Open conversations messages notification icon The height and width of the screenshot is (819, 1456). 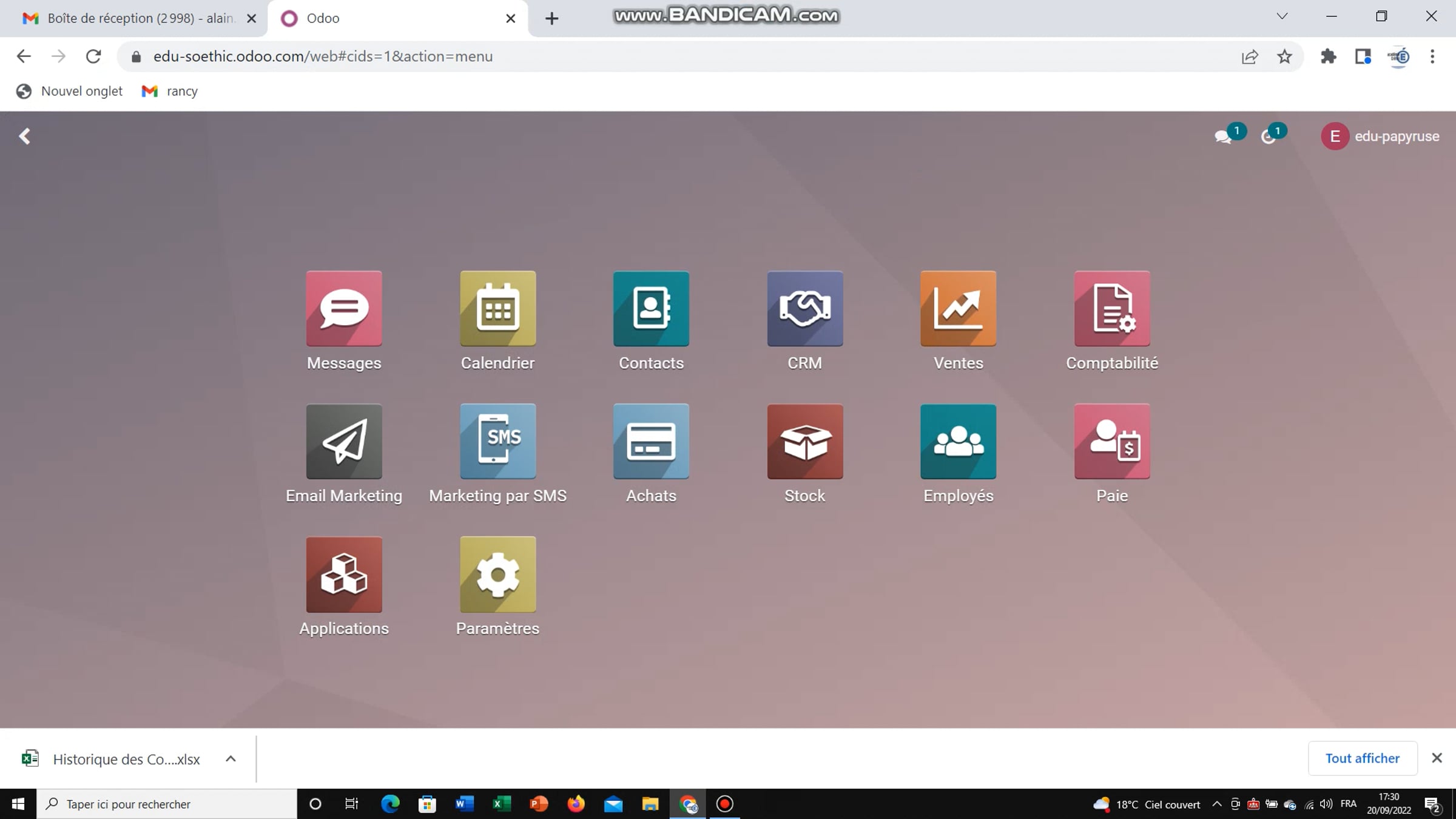pos(1223,136)
